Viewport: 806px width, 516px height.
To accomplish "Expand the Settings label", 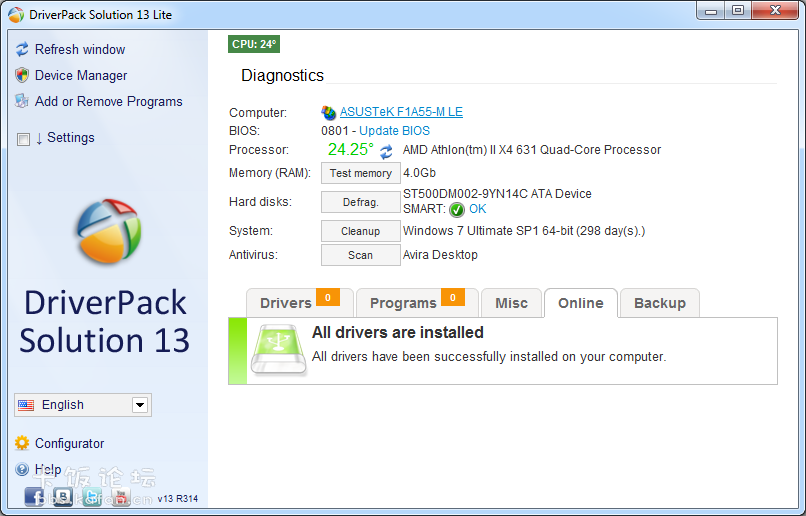I will (x=71, y=138).
